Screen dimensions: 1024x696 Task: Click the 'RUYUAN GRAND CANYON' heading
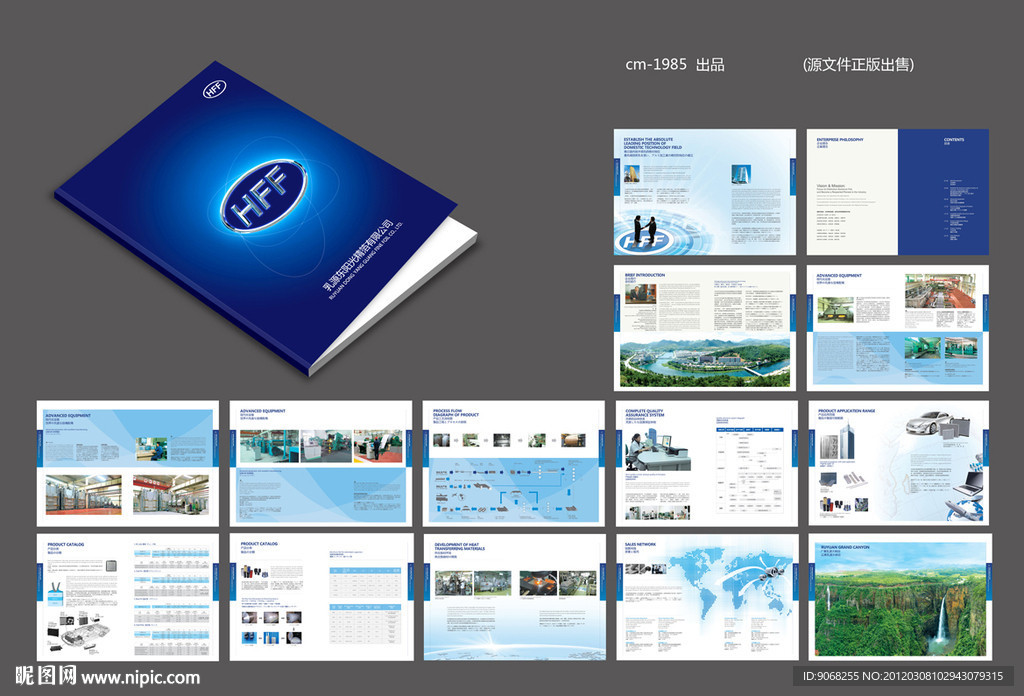tap(844, 546)
